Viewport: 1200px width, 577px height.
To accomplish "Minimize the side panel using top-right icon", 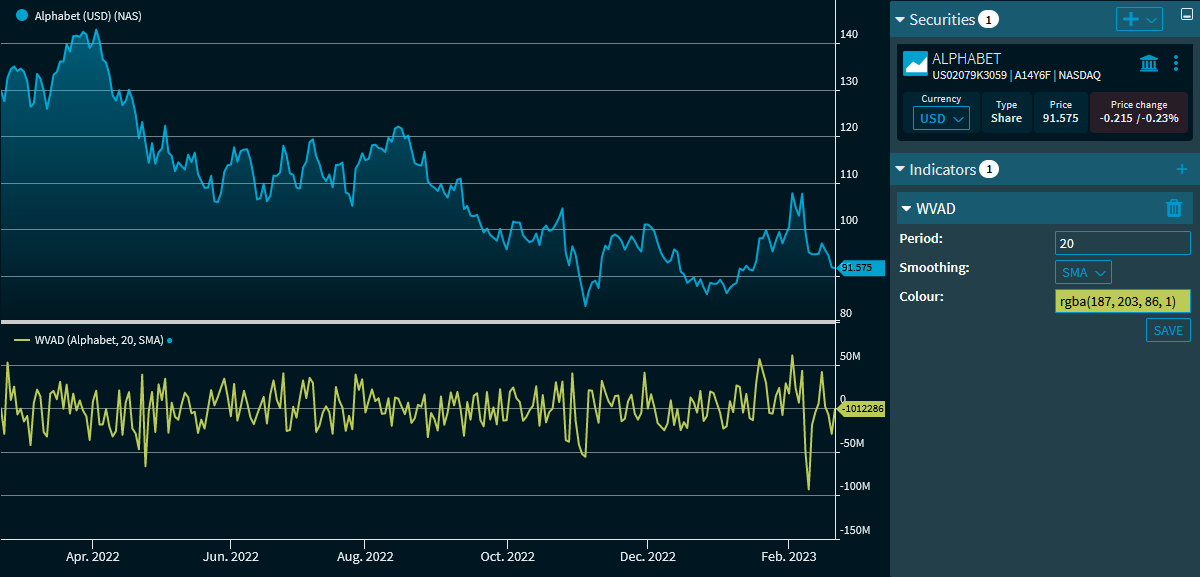I will (1187, 15).
